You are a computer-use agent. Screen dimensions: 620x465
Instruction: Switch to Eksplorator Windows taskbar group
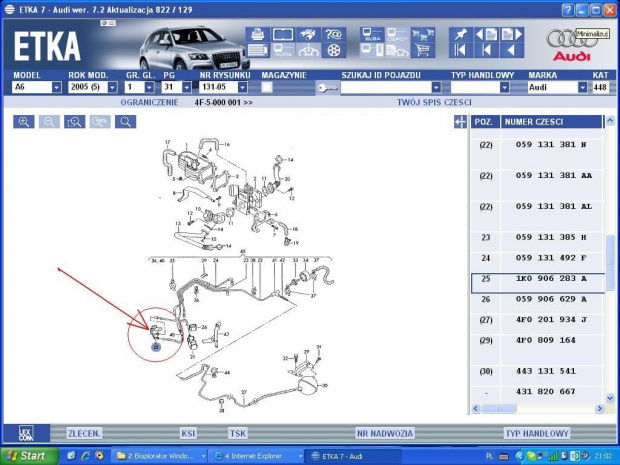click(x=160, y=456)
